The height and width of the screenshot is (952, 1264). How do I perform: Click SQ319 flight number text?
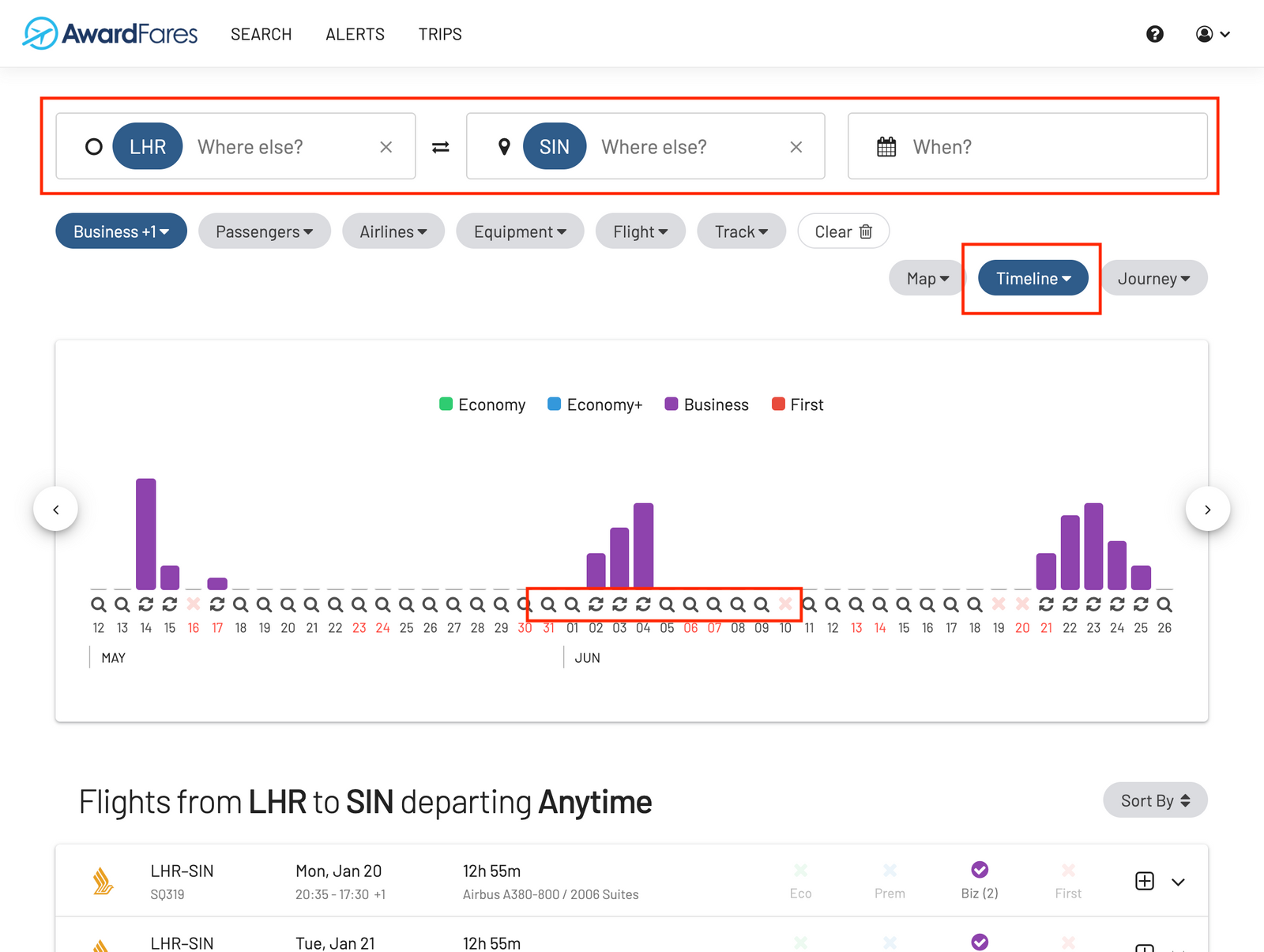[167, 894]
